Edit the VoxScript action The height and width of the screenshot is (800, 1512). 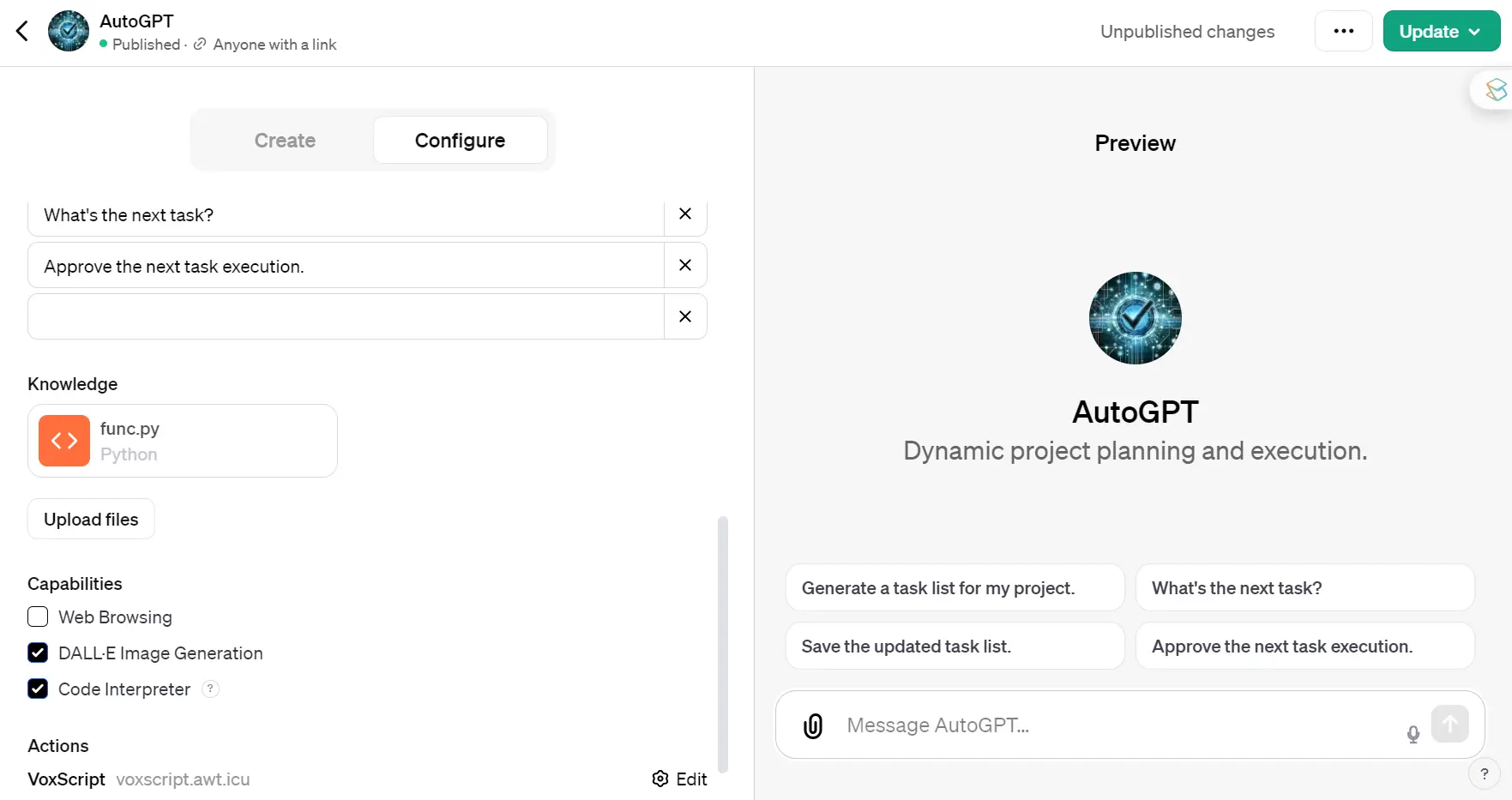(x=680, y=779)
